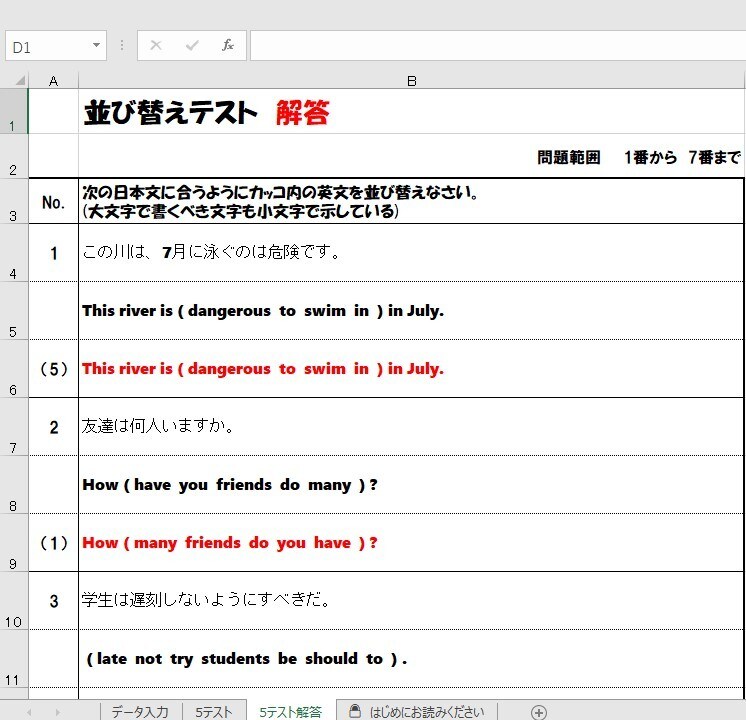Click the No. header cell

pos(54,201)
